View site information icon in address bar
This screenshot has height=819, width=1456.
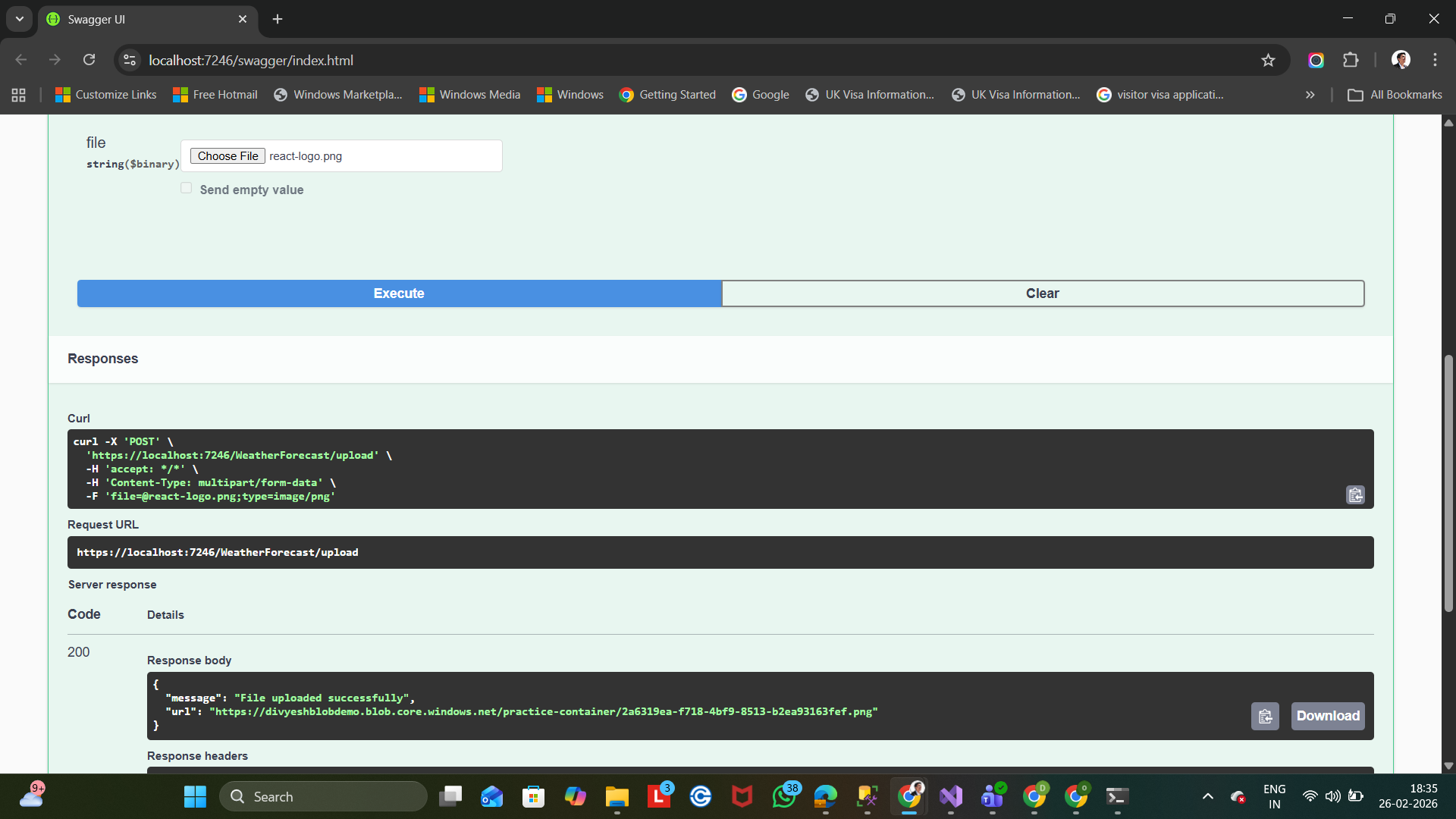coord(130,61)
